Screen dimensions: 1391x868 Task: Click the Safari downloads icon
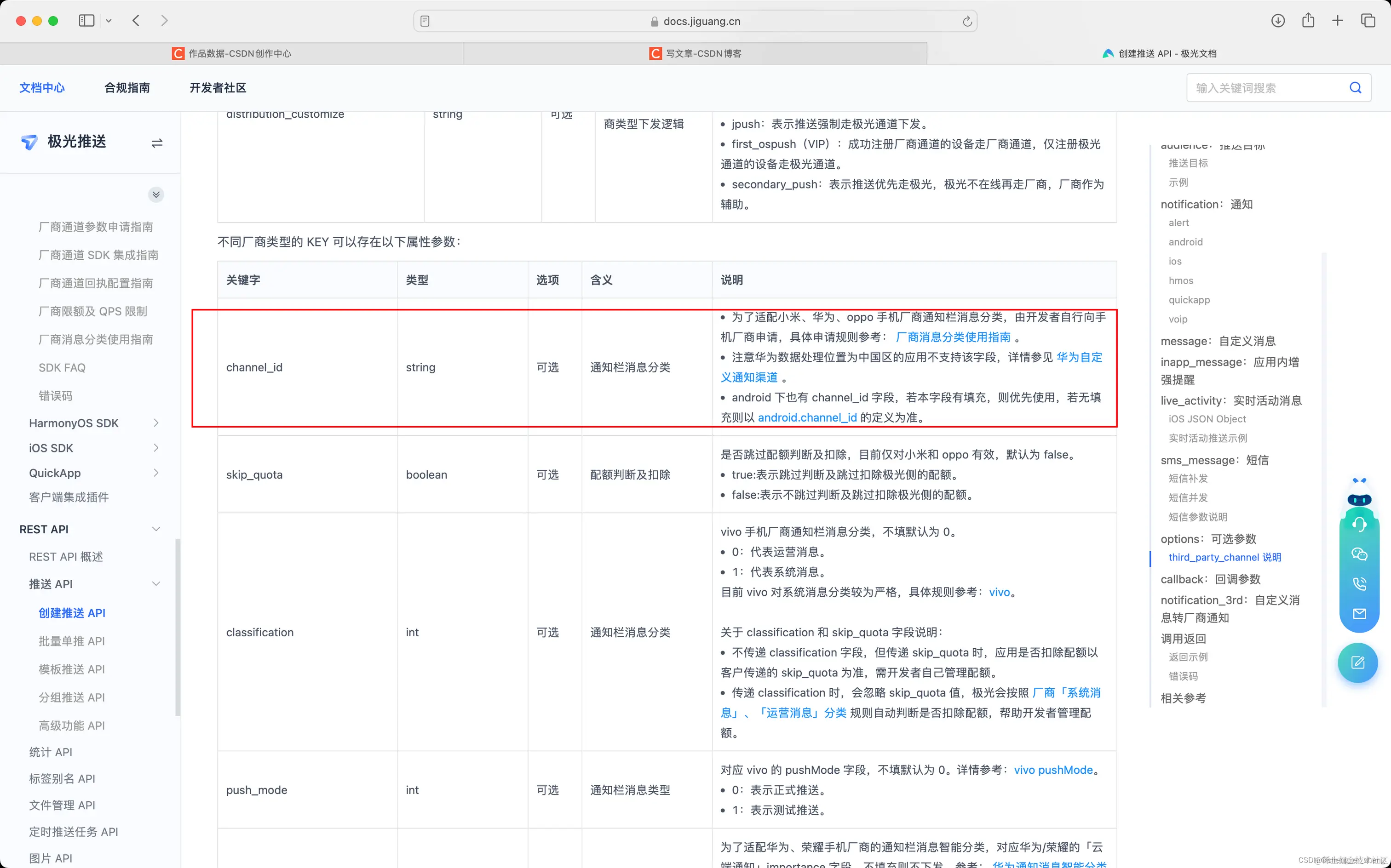coord(1278,20)
